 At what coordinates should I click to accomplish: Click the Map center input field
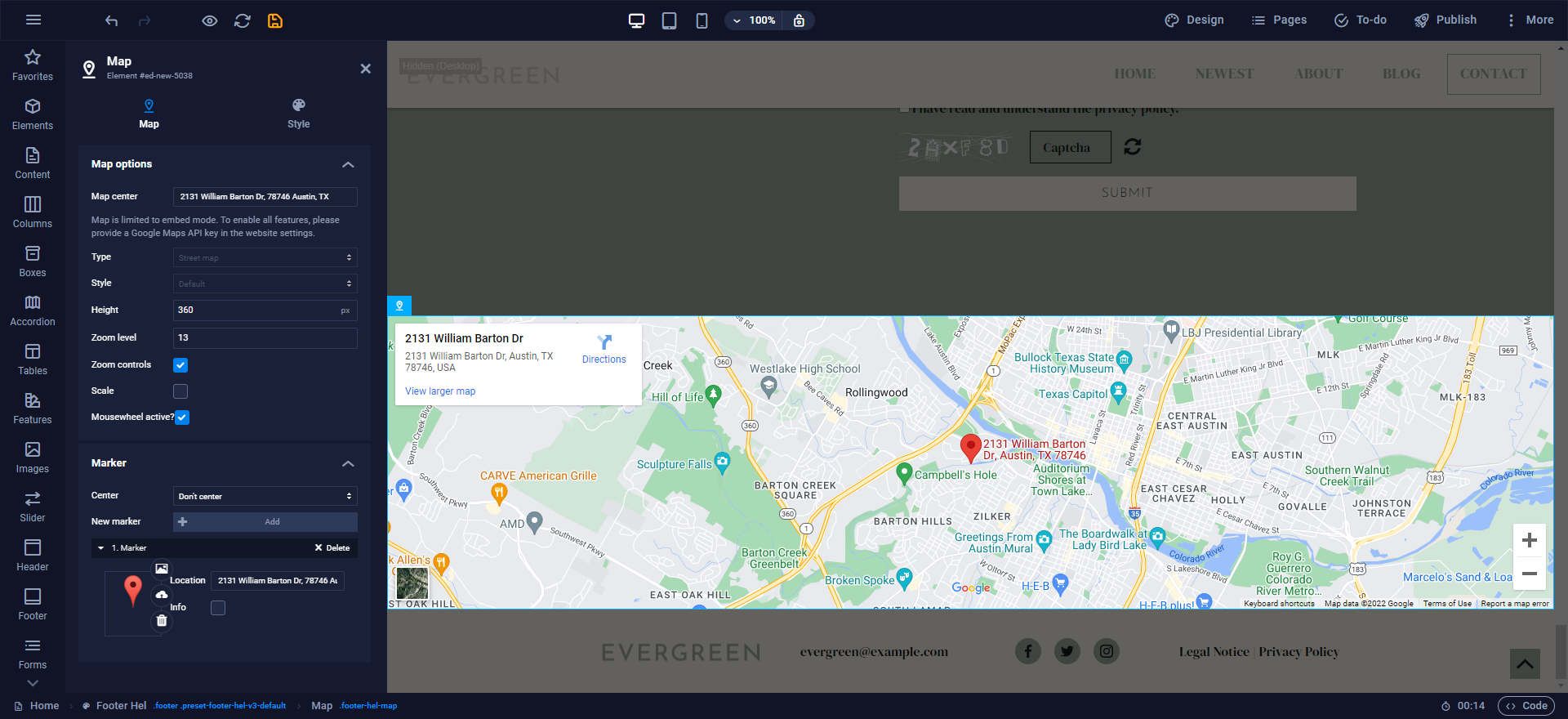265,197
